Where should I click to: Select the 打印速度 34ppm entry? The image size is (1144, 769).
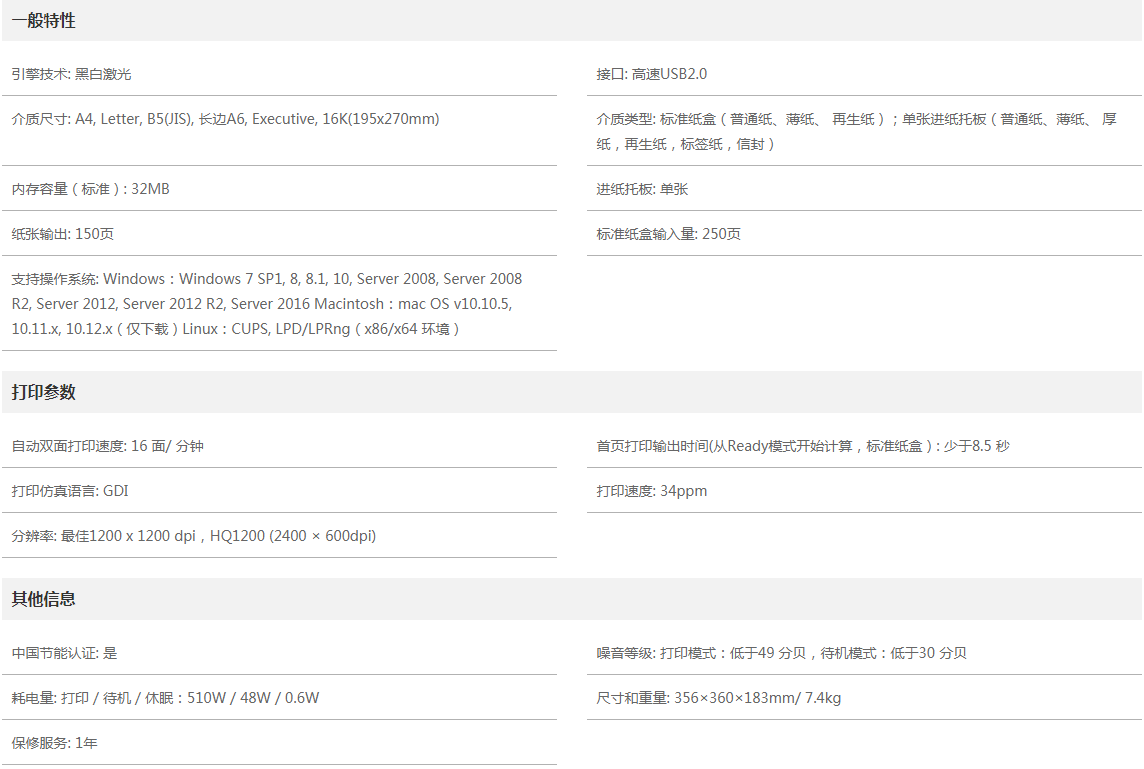(x=652, y=491)
